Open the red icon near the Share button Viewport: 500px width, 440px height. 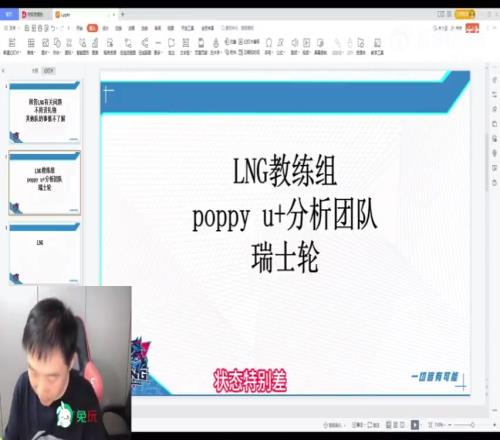tap(472, 28)
